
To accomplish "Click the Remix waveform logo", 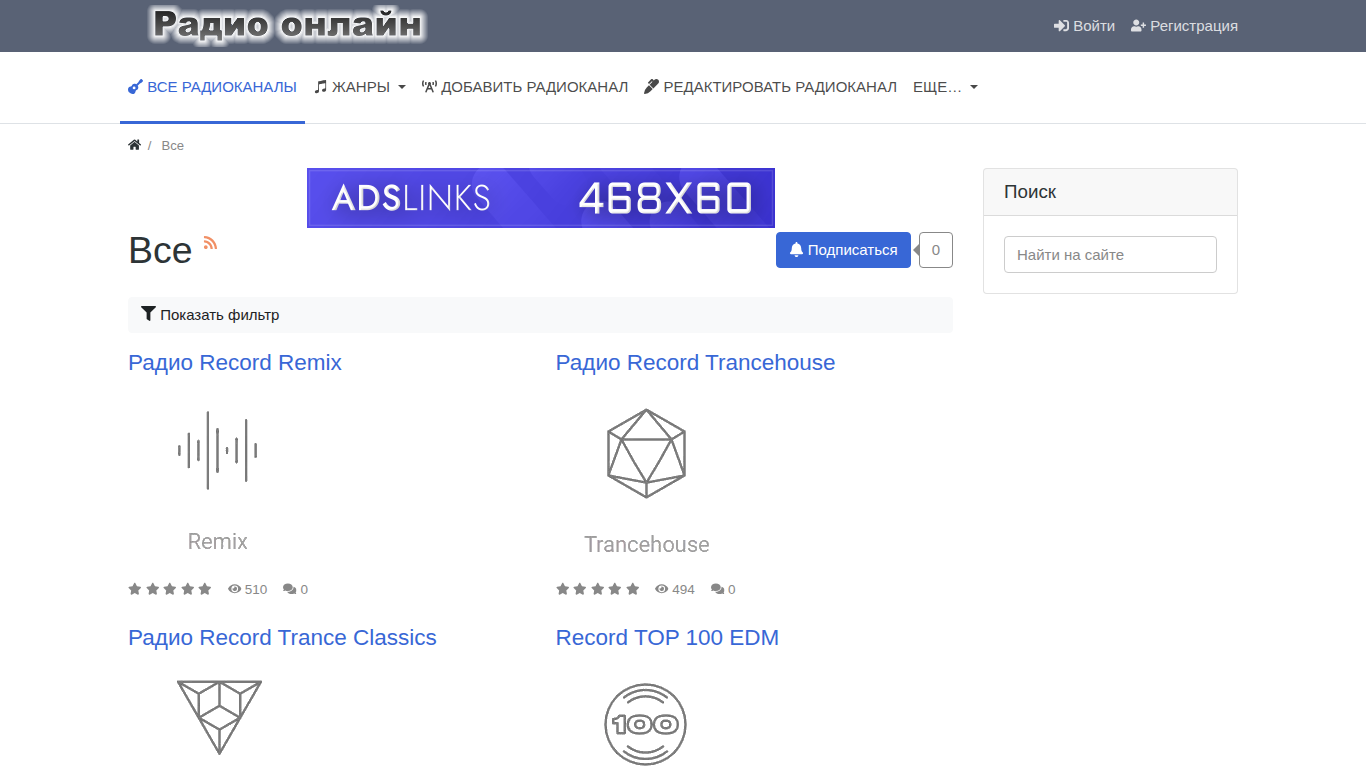I will click(x=218, y=450).
